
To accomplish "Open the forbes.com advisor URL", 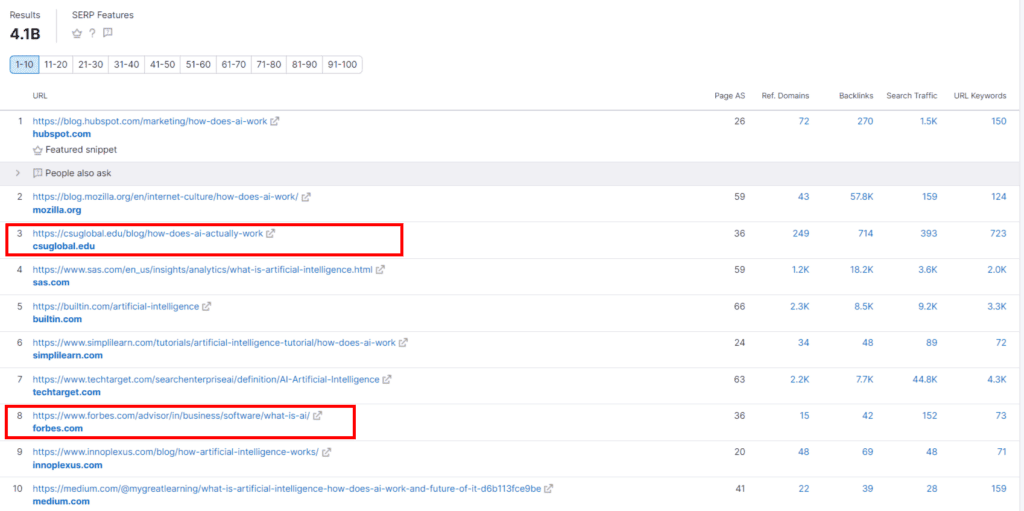I will 171,416.
